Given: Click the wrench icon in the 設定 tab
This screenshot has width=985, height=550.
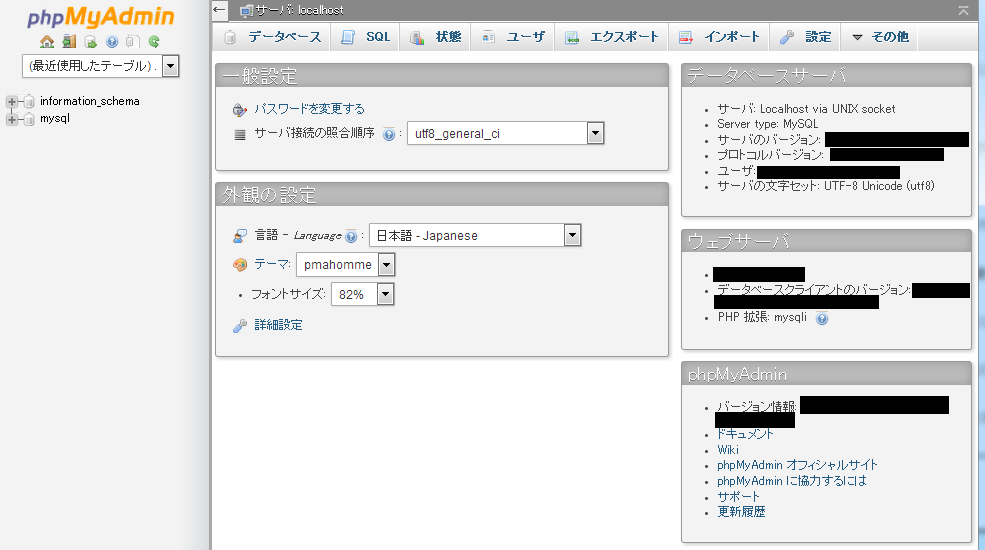Looking at the screenshot, I should point(786,38).
